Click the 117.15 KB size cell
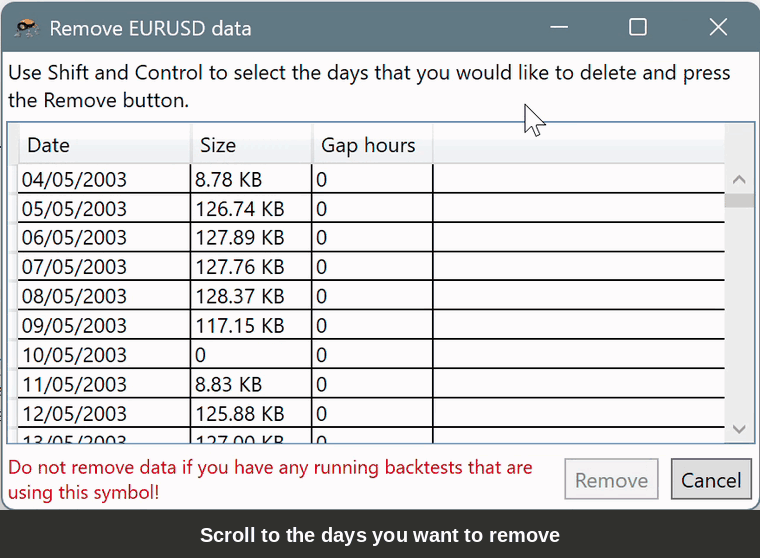 click(x=251, y=325)
